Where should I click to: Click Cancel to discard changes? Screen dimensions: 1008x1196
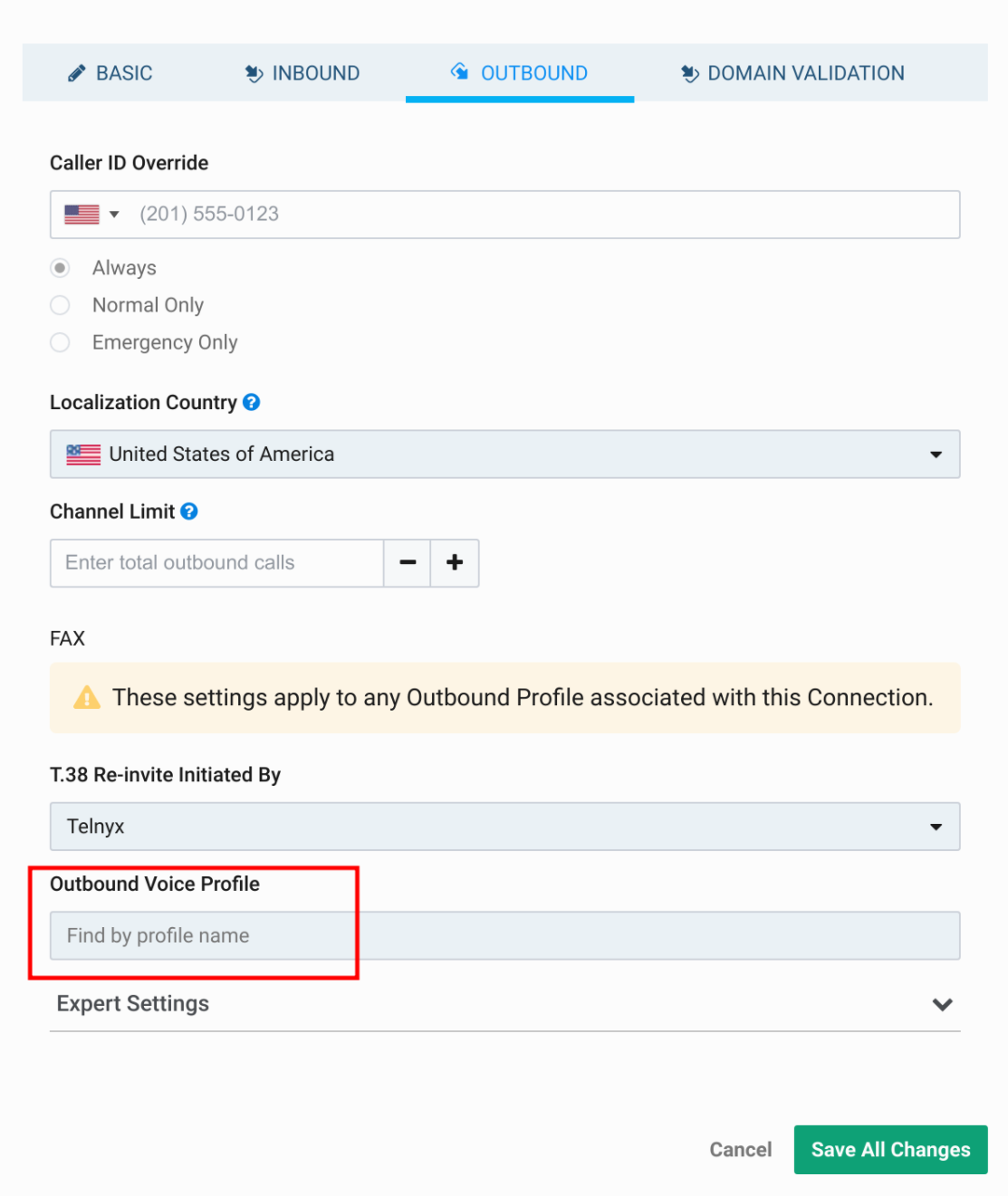(x=740, y=1149)
